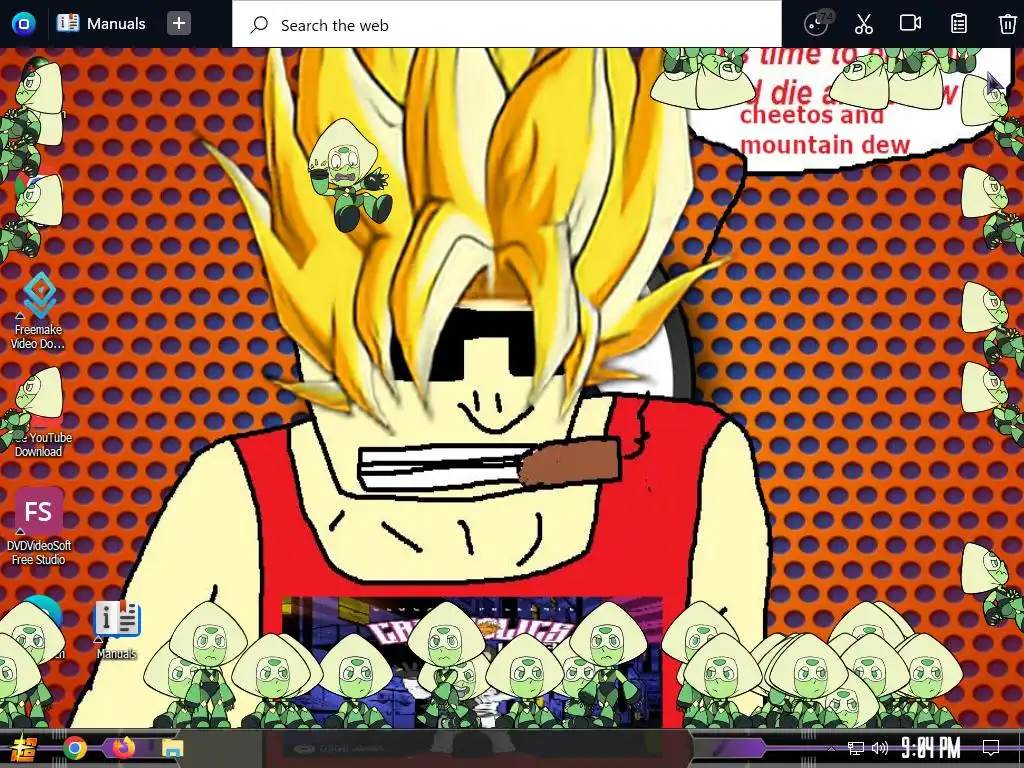Show hidden system tray icons
The image size is (1024, 768).
(831, 748)
